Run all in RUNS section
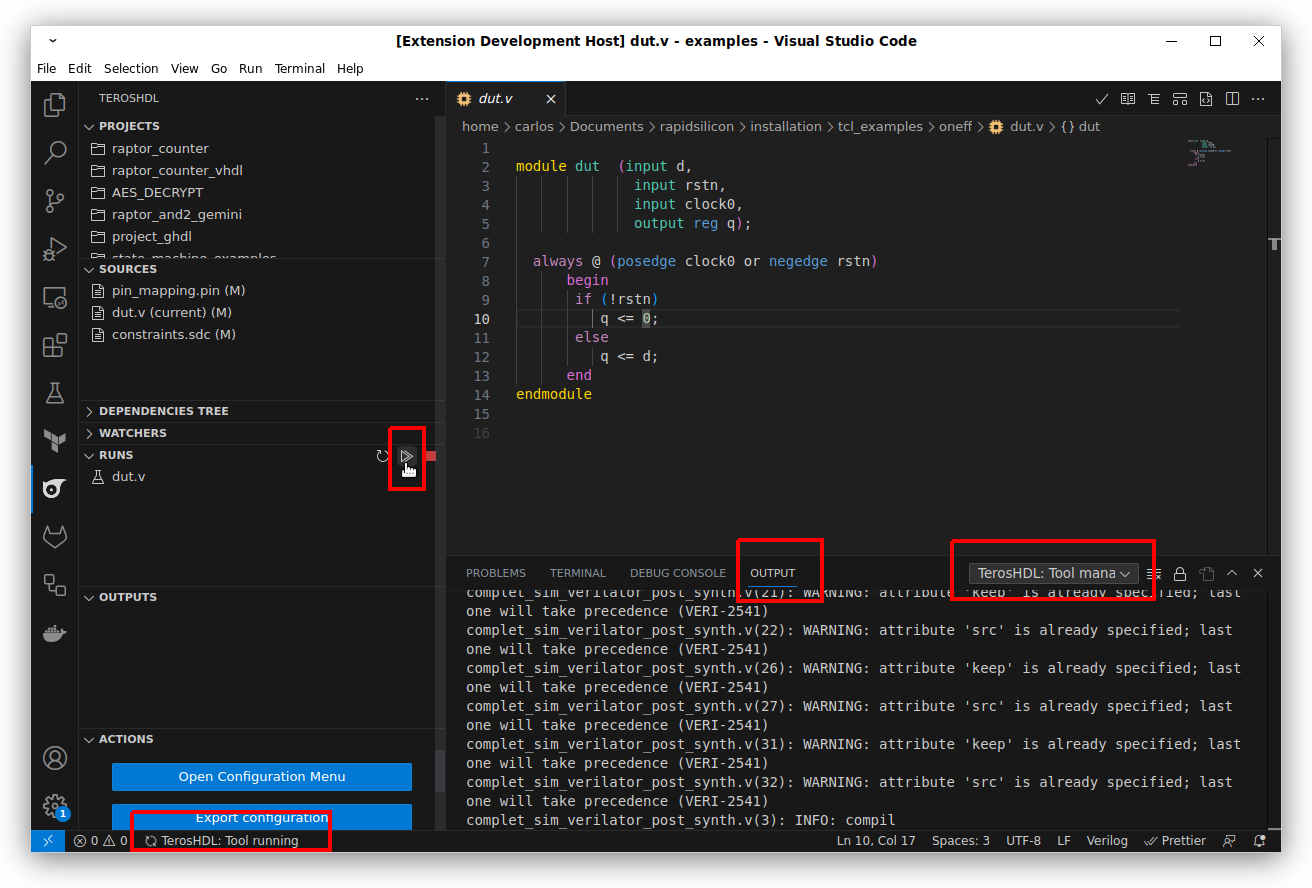 click(406, 456)
